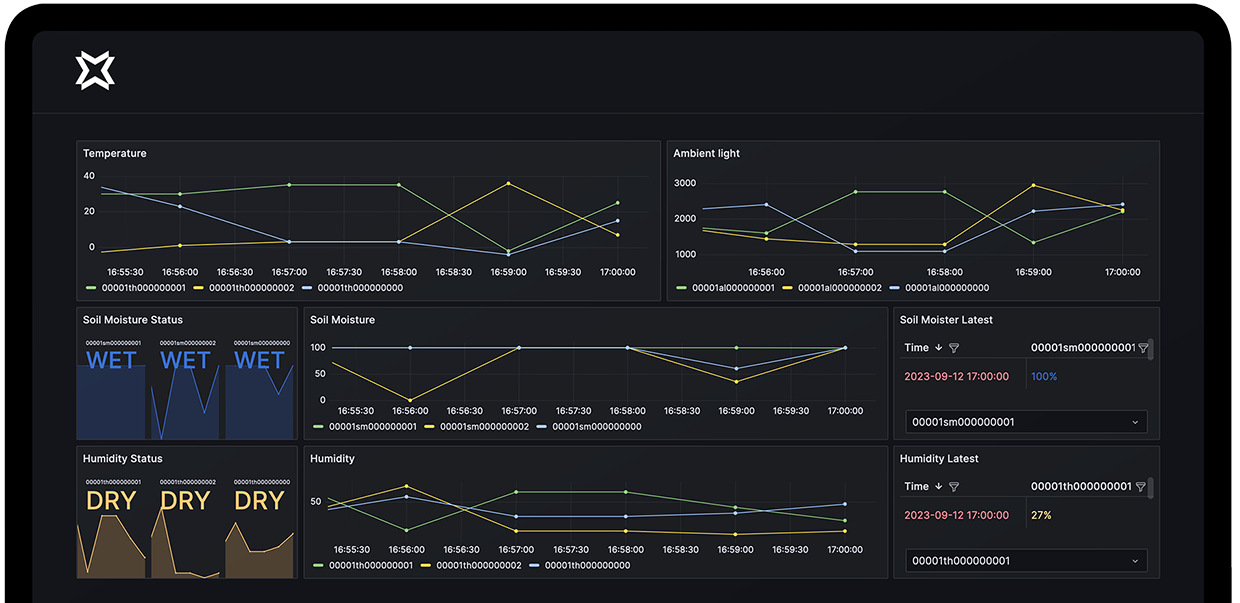This screenshot has height=603, width=1240.
Task: Filter the Time column in Humidity Latest
Action: tap(954, 487)
